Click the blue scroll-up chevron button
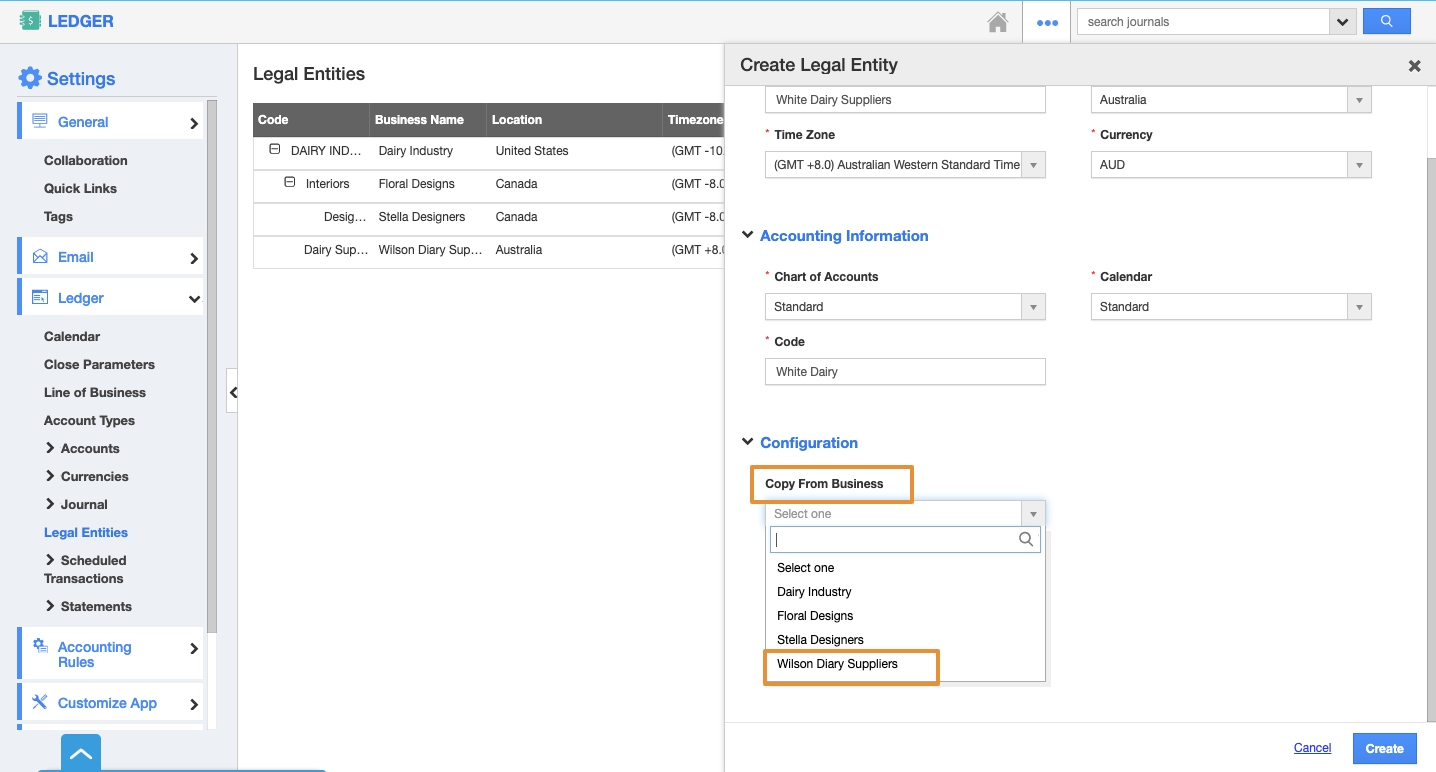Image resolution: width=1436 pixels, height=772 pixels. [x=81, y=754]
